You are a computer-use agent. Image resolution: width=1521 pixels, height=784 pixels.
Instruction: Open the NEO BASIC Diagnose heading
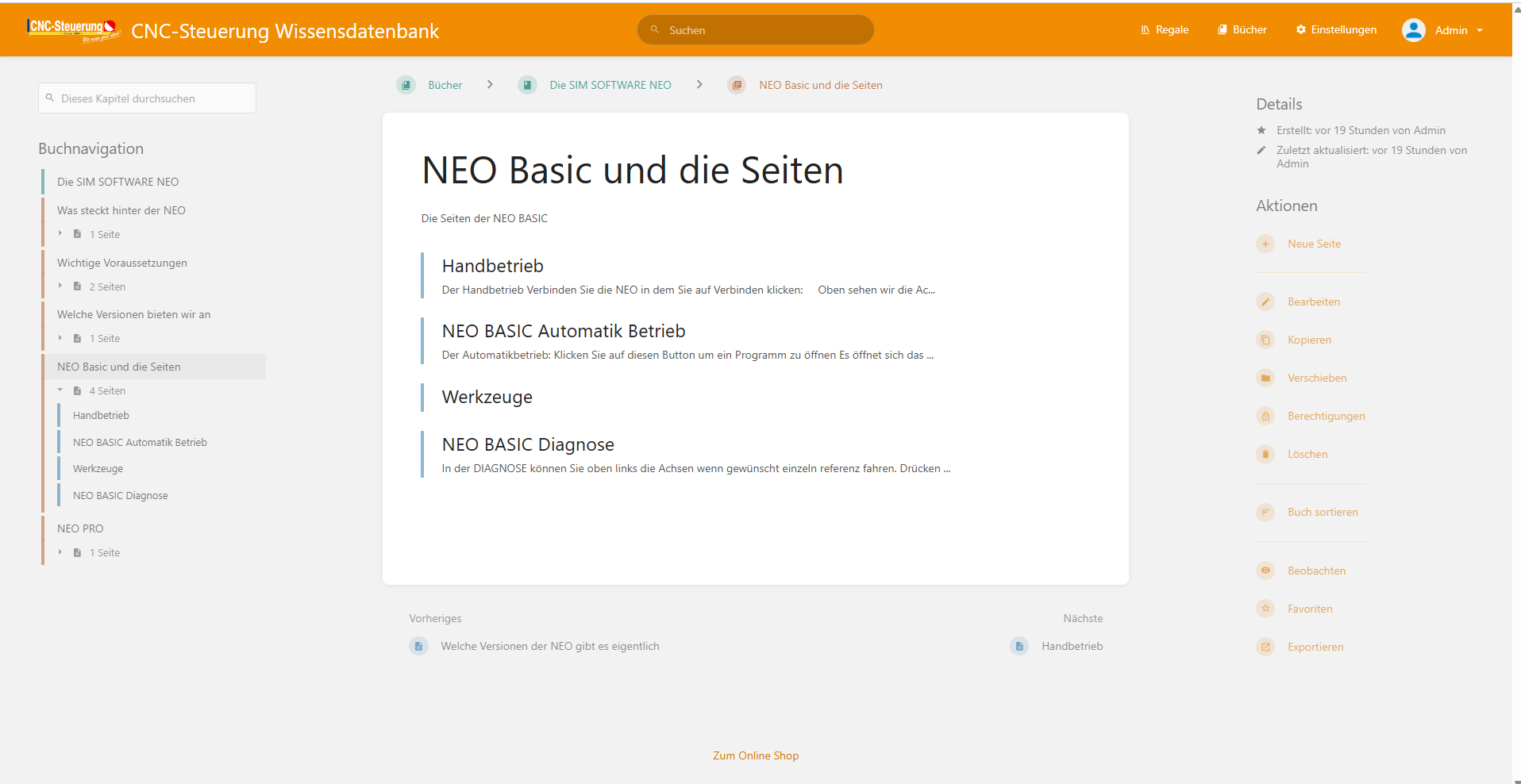528,444
